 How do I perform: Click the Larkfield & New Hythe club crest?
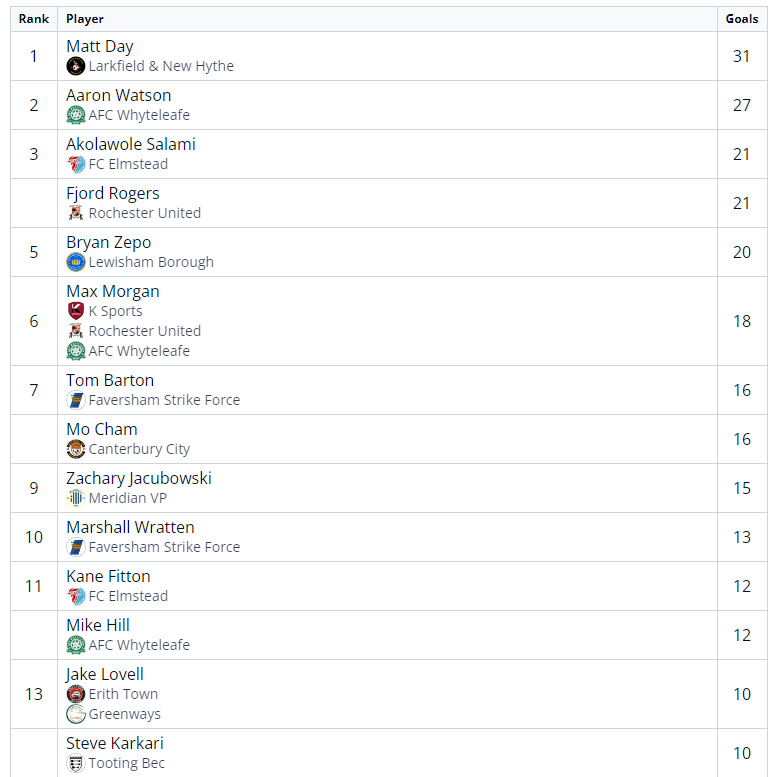click(x=75, y=66)
